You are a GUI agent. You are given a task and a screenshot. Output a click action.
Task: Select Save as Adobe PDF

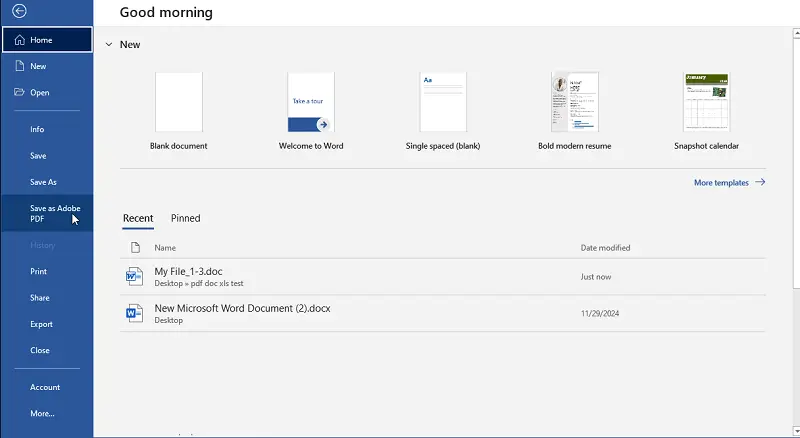(47, 213)
